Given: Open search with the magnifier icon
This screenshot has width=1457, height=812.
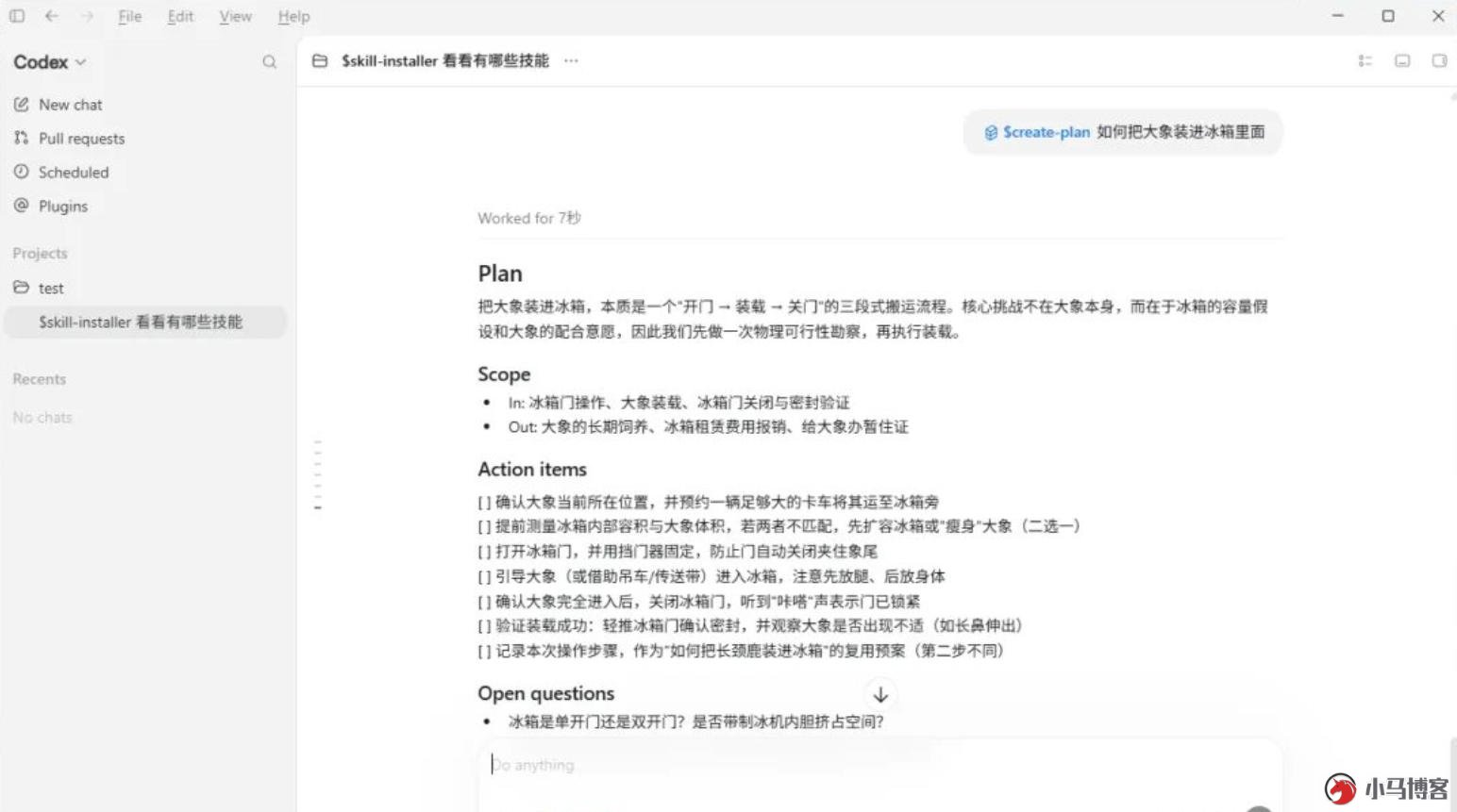Looking at the screenshot, I should click(x=270, y=62).
